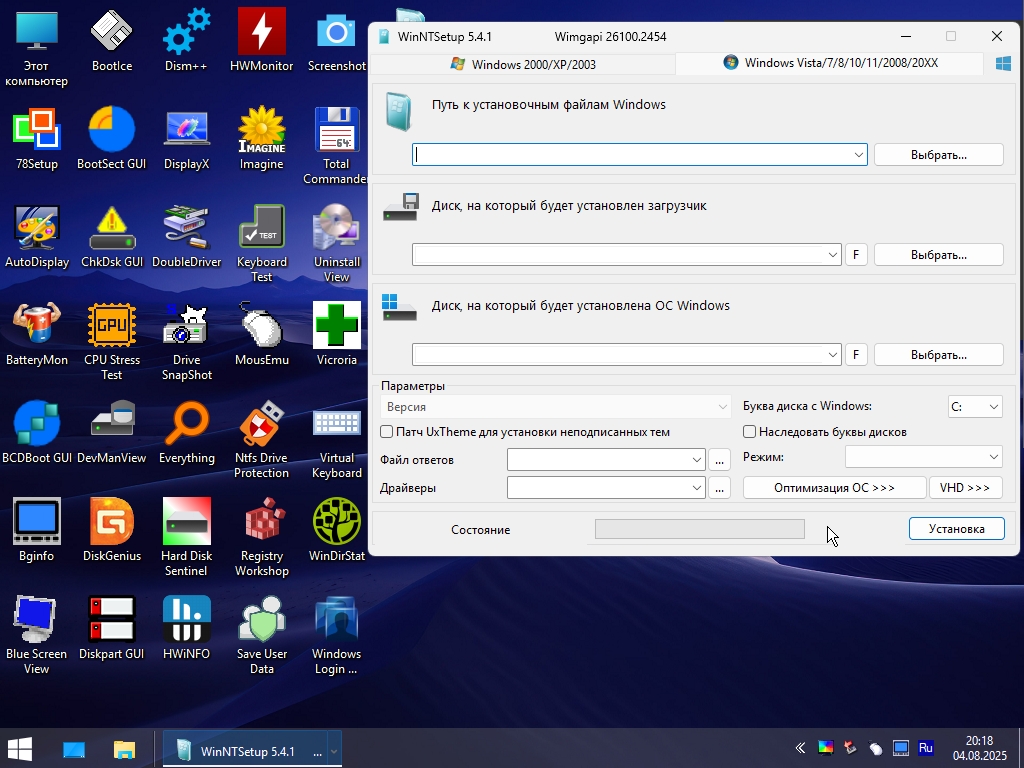Open File Explorer from taskbar
This screenshot has width=1024, height=768.
point(124,749)
